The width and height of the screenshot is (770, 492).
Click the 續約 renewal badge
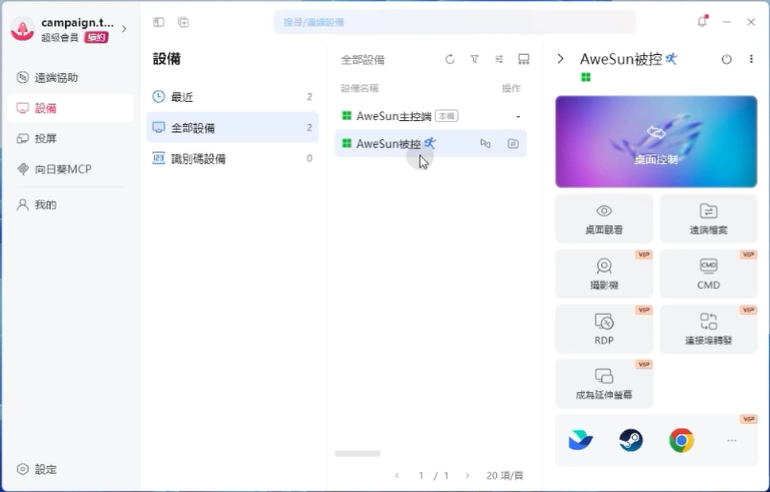[96, 37]
